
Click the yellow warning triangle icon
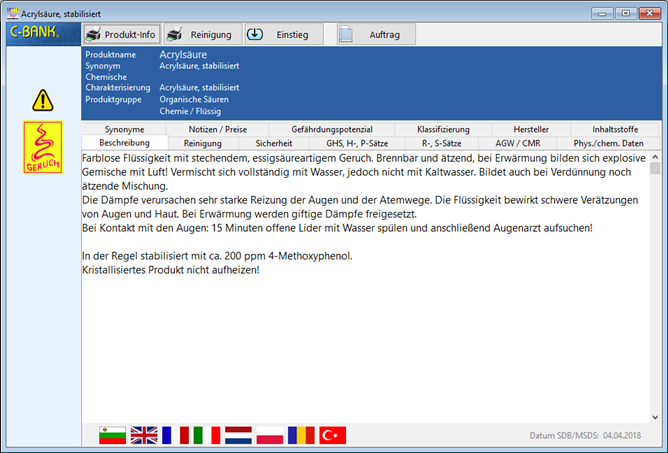pos(42,100)
